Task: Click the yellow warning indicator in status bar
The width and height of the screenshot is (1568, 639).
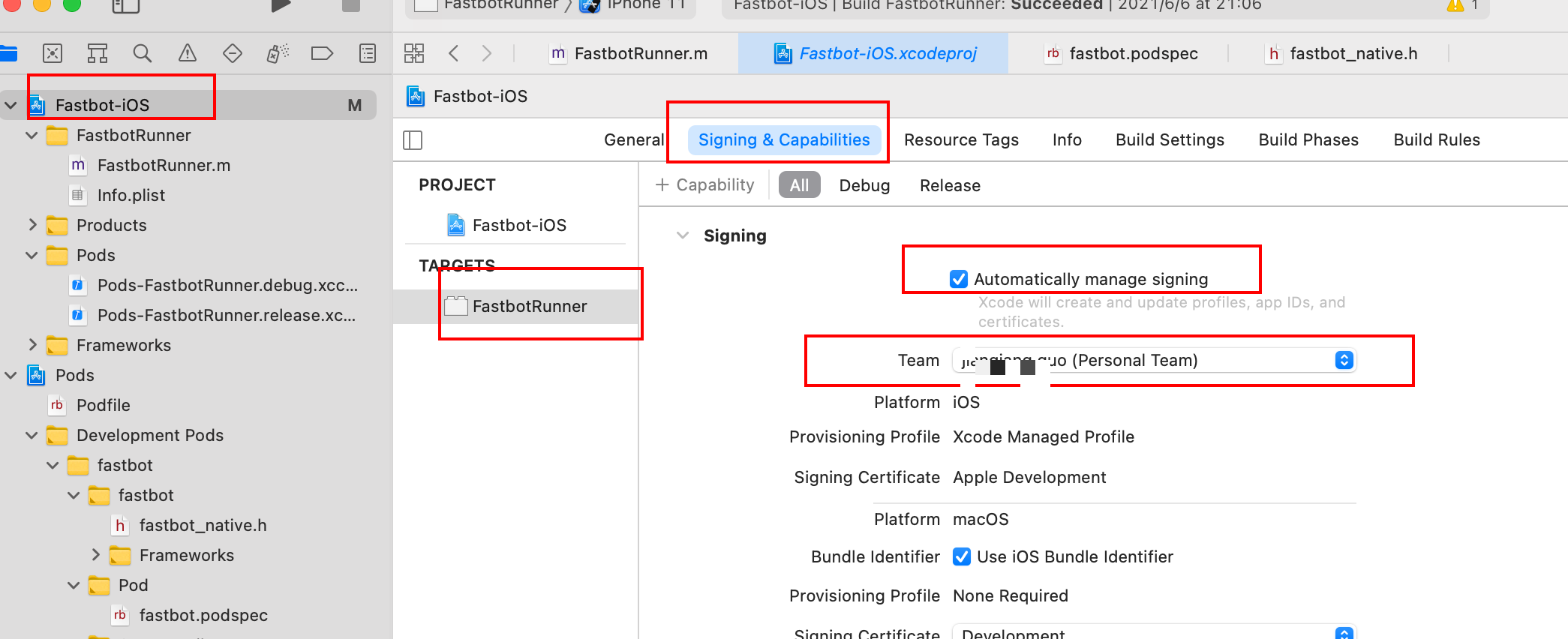Action: coord(1455,5)
